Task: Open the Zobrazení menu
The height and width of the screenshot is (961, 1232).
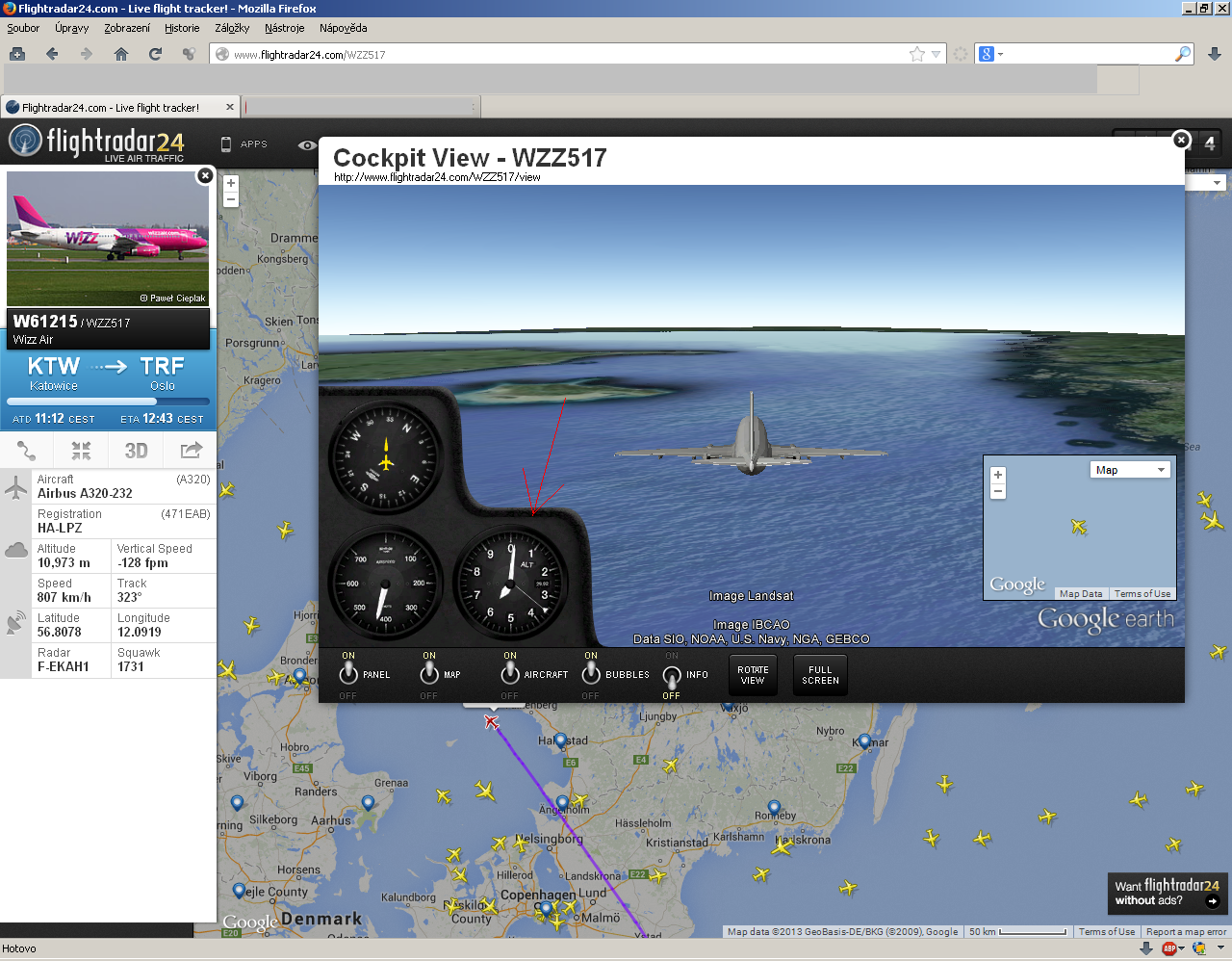Action: tap(127, 28)
